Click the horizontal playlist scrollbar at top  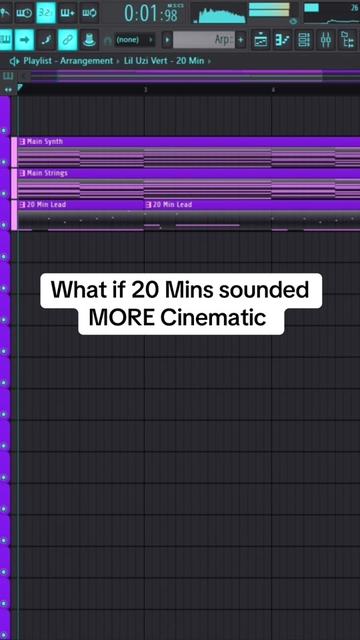189,76
